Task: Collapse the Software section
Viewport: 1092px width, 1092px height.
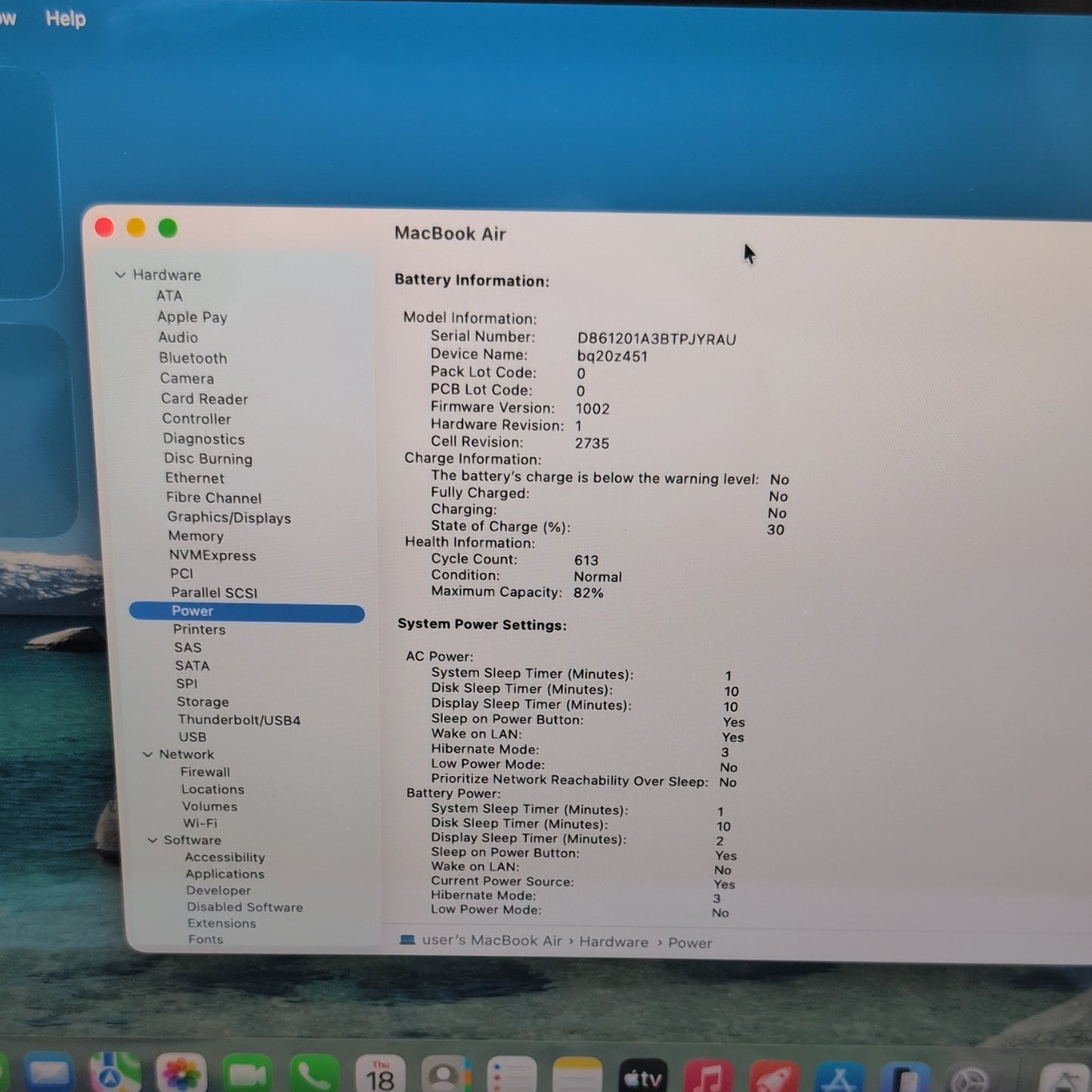Action: pos(153,840)
